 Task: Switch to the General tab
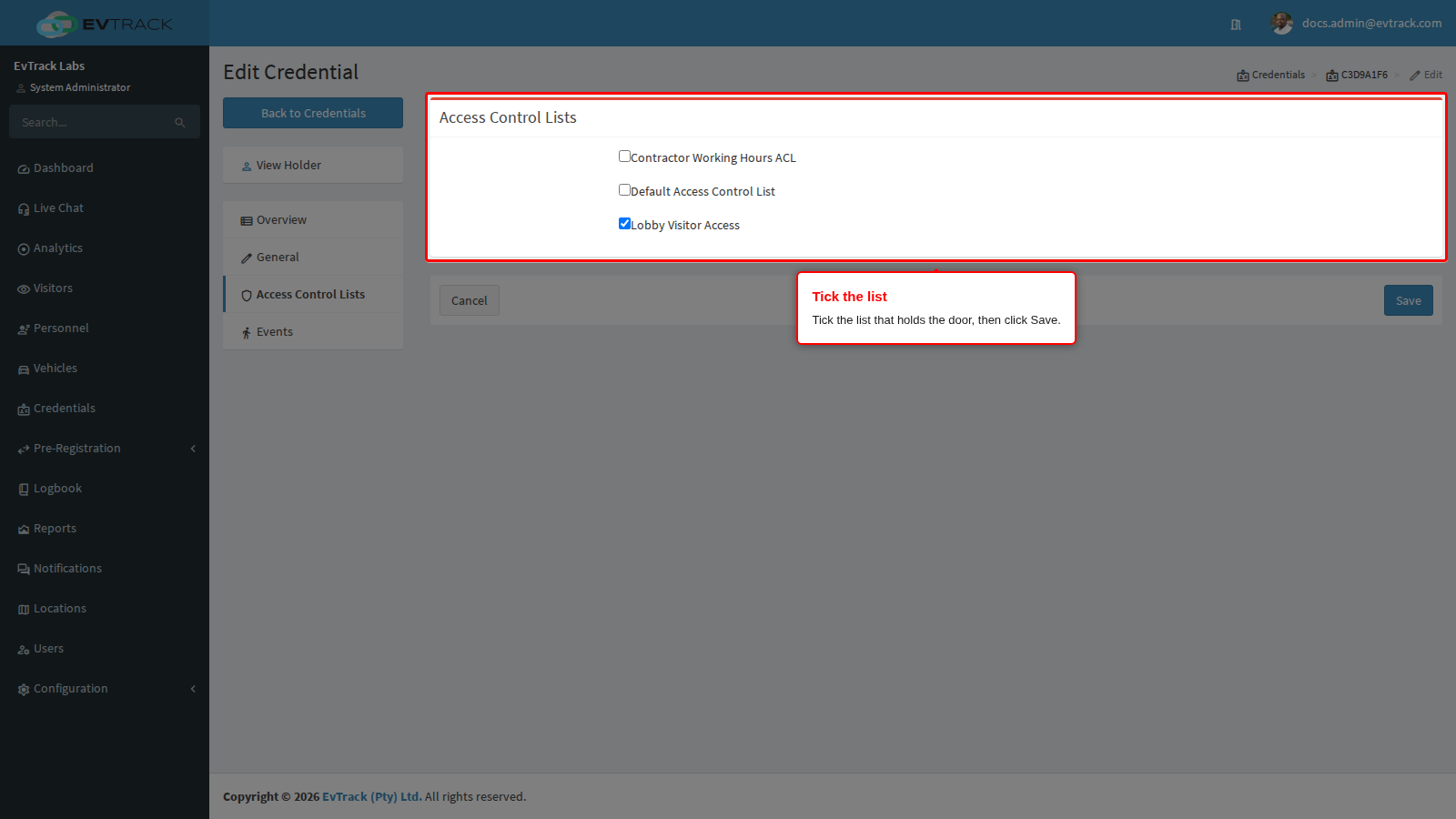point(313,258)
